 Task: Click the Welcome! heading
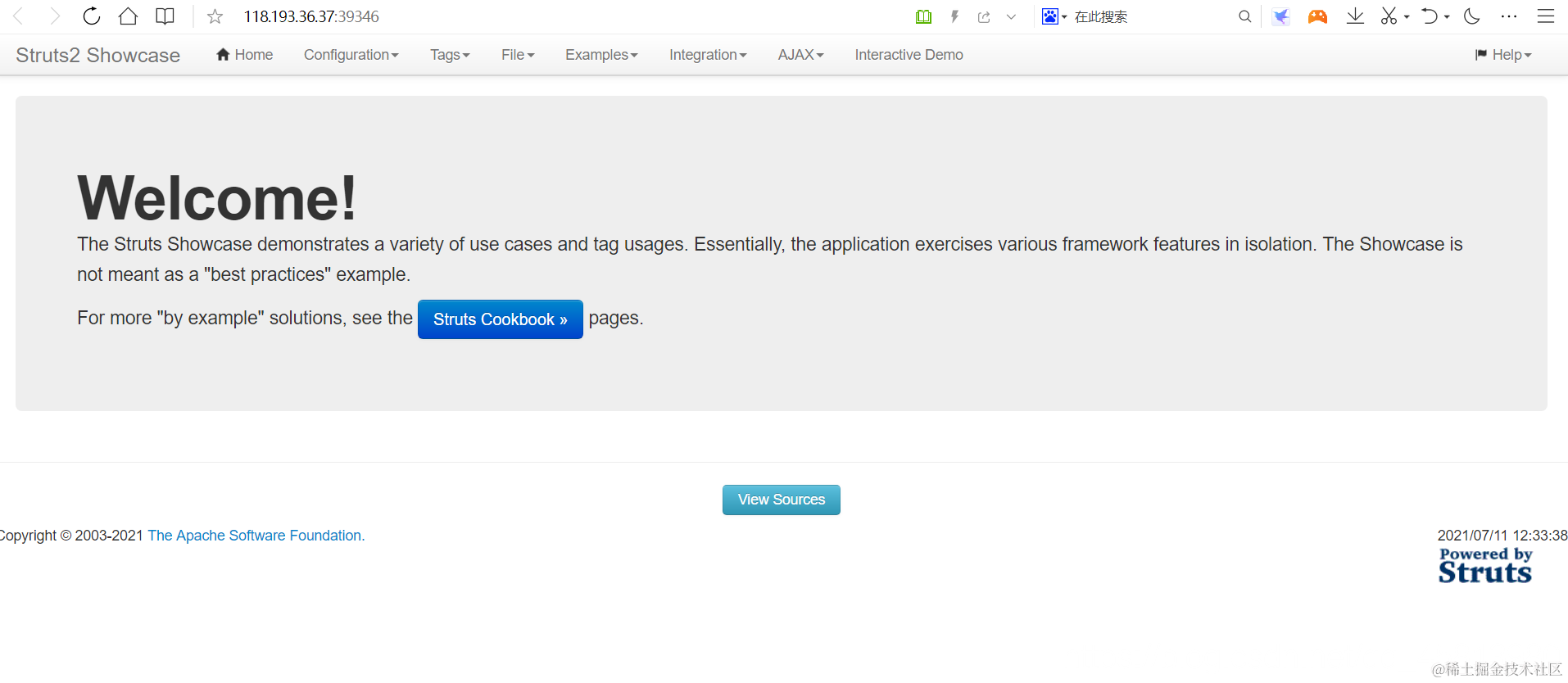pos(217,198)
